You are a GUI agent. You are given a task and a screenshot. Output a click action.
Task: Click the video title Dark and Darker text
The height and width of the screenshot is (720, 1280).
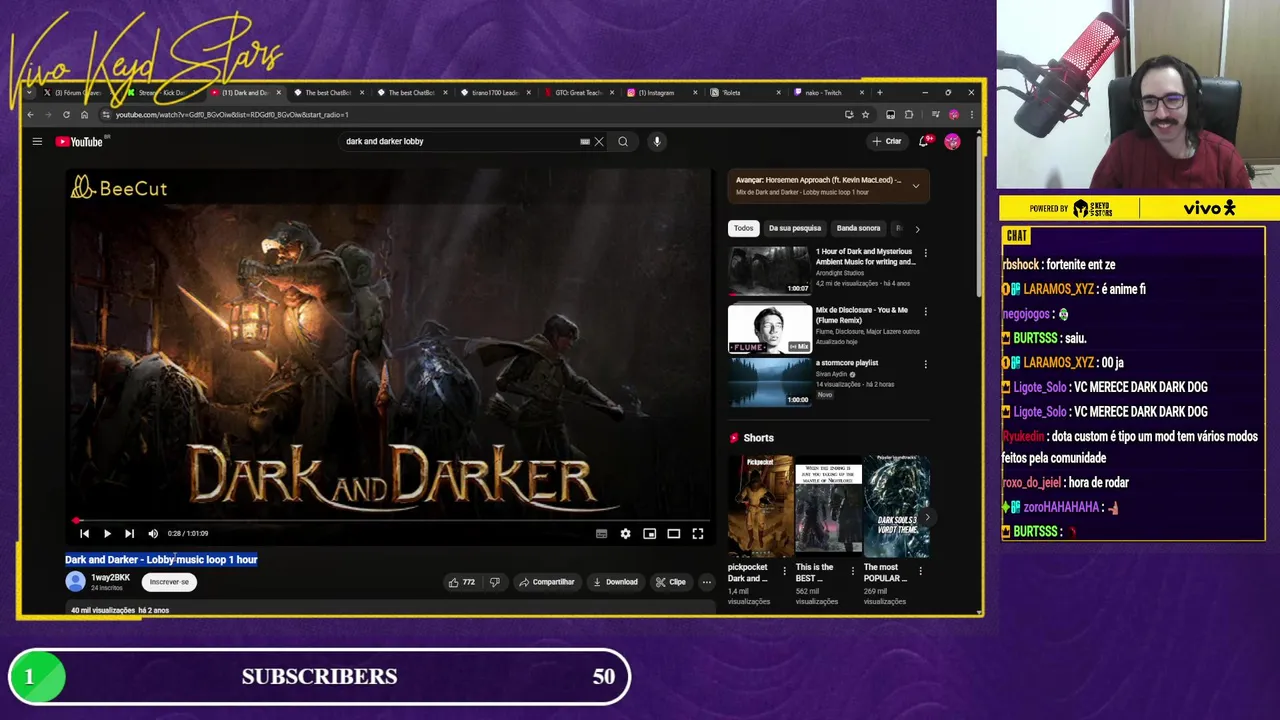click(x=161, y=560)
